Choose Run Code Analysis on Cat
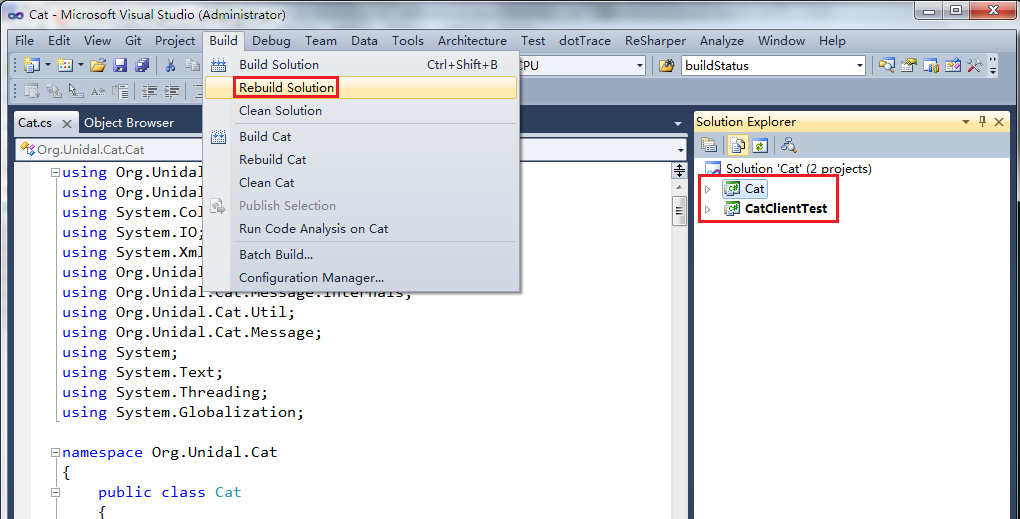Viewport: 1020px width, 519px height. (361, 229)
